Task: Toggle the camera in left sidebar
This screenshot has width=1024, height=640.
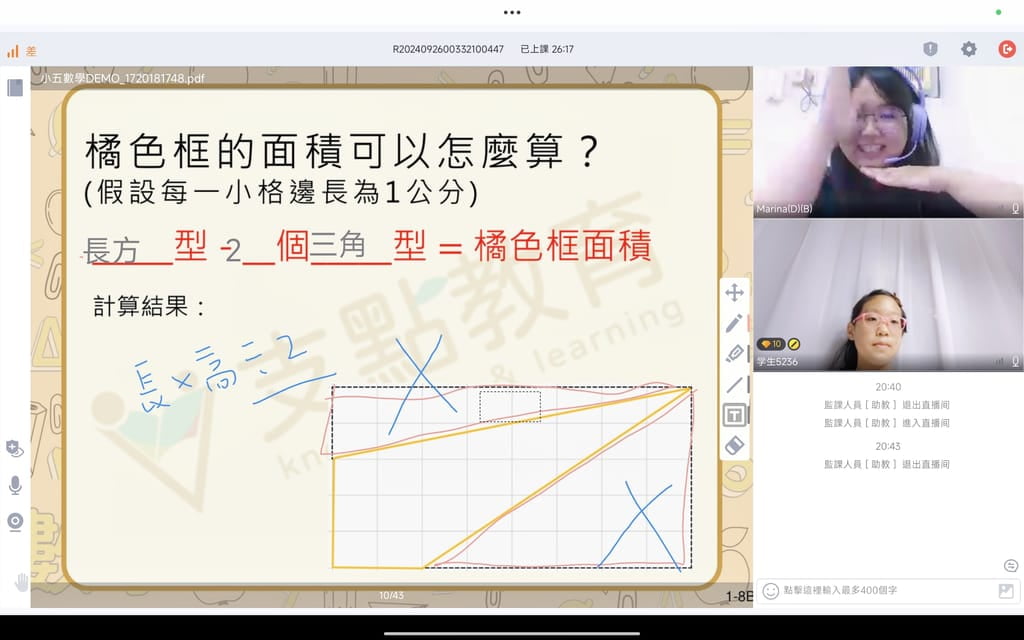Action: point(14,521)
